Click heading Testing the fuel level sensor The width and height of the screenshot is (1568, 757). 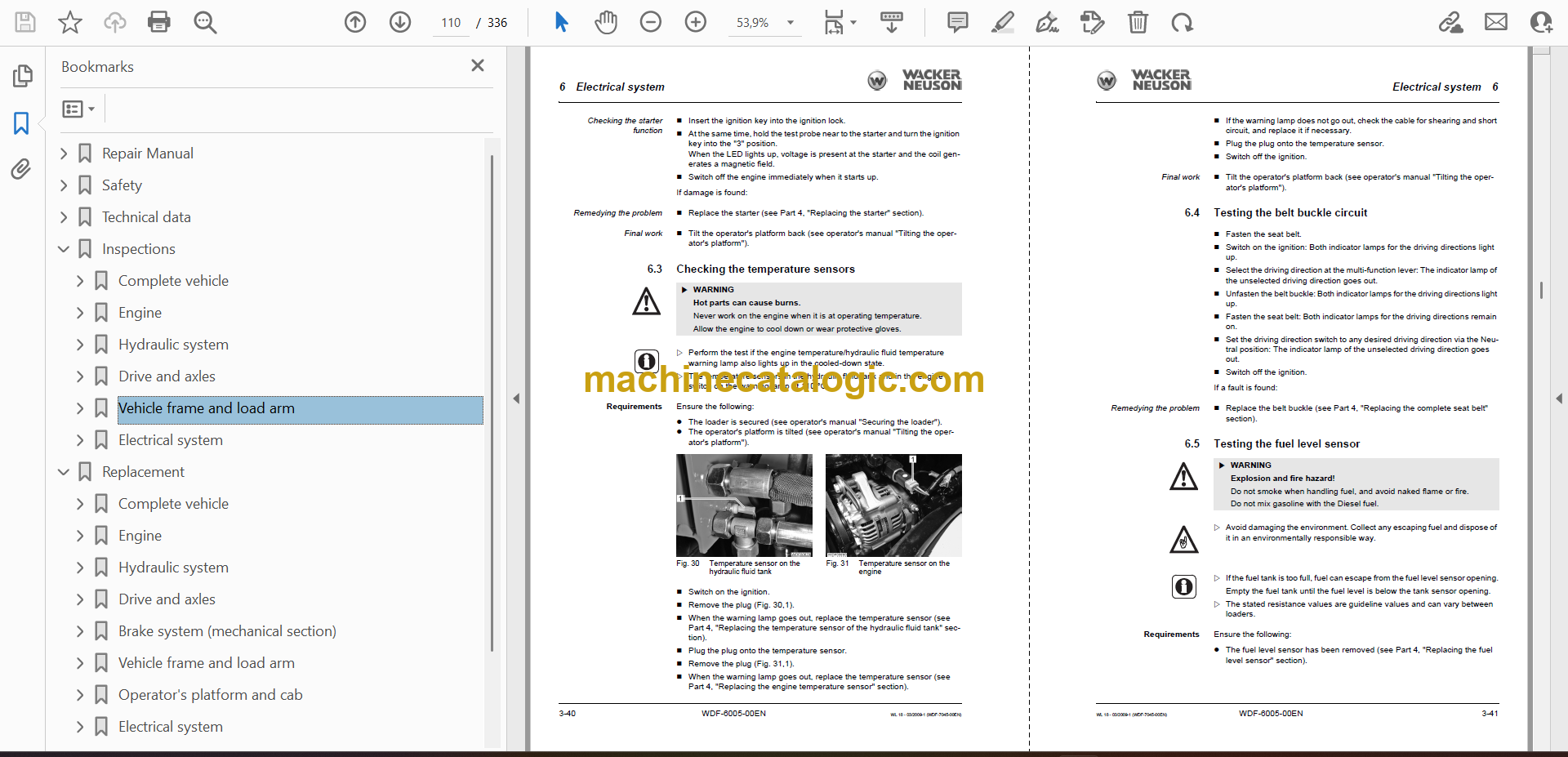pyautogui.click(x=1286, y=444)
